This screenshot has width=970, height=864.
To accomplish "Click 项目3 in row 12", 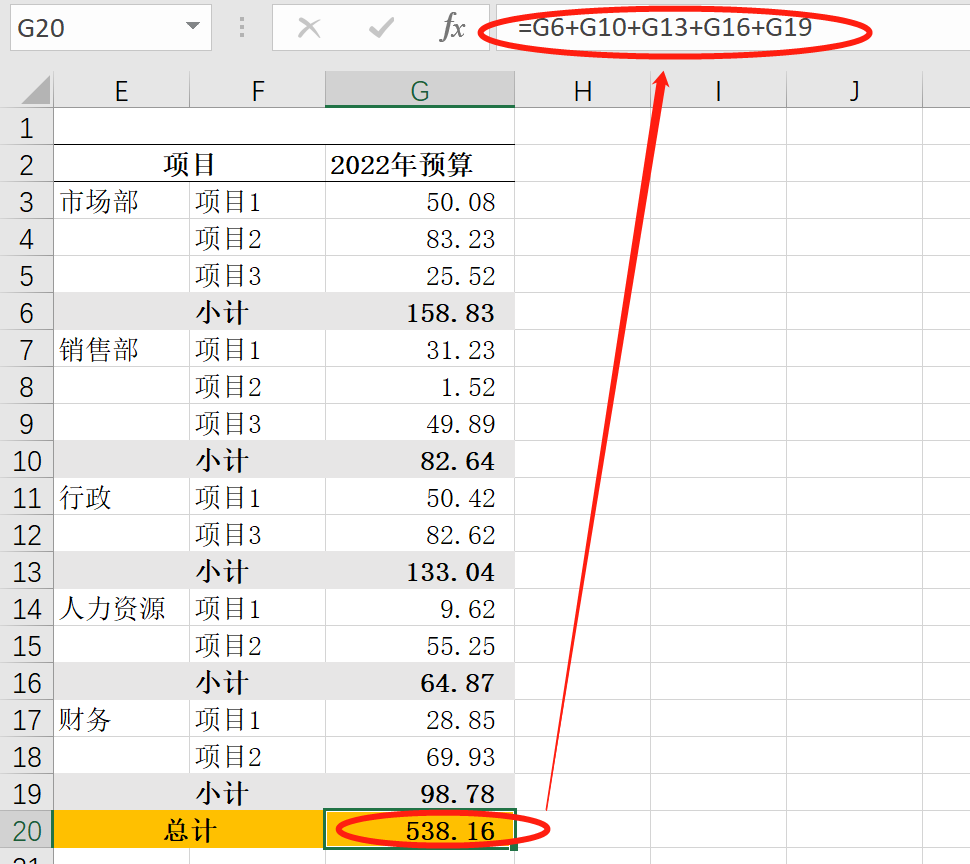I will tap(257, 534).
